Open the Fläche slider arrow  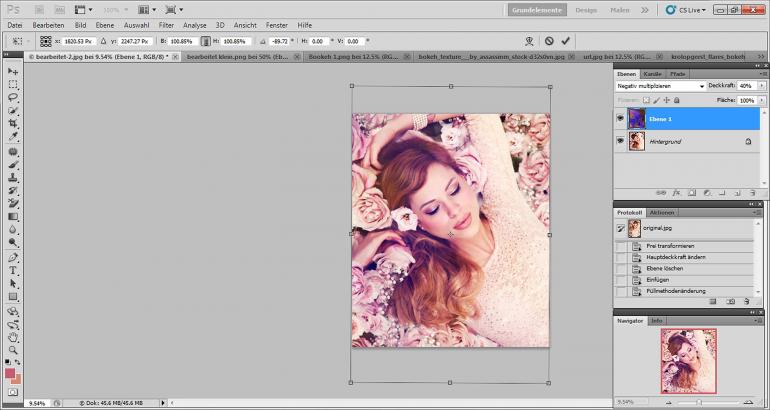point(761,100)
